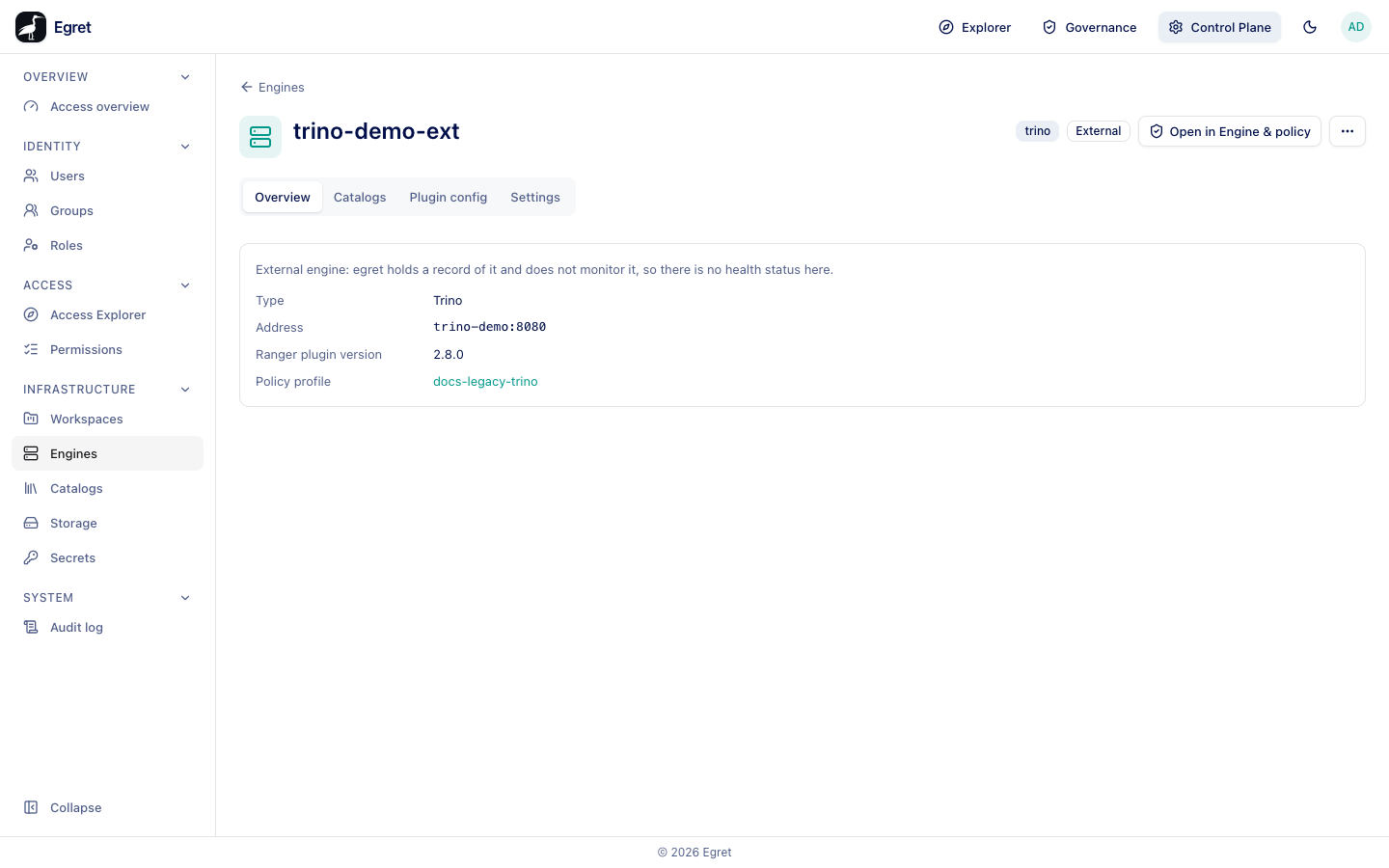The width and height of the screenshot is (1389, 868).
Task: Open the Audit log sidebar page
Action: [x=107, y=628]
